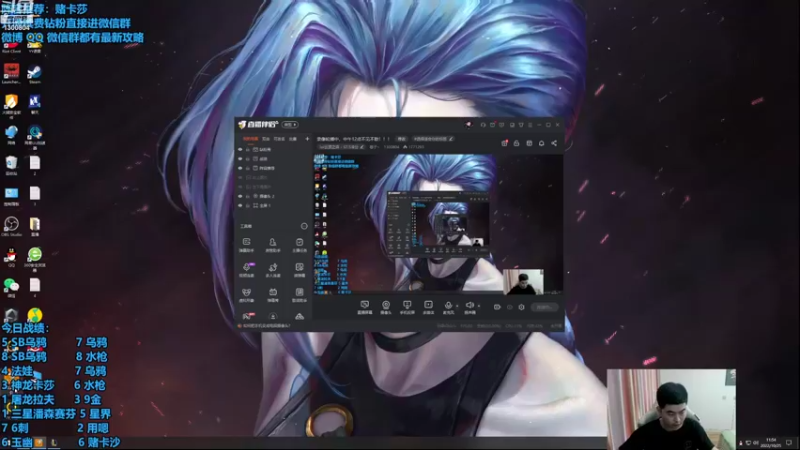800x450 pixels.
Task: Open the gear settings icon beside start button
Action: tap(521, 307)
